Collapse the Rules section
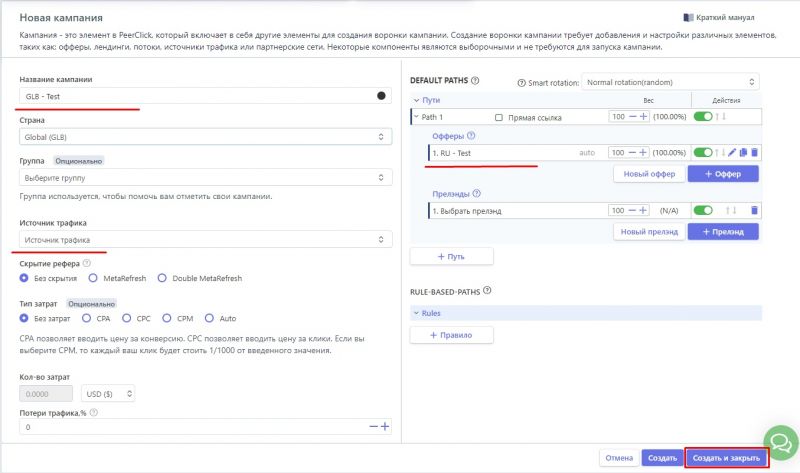800x473 pixels. [416, 313]
